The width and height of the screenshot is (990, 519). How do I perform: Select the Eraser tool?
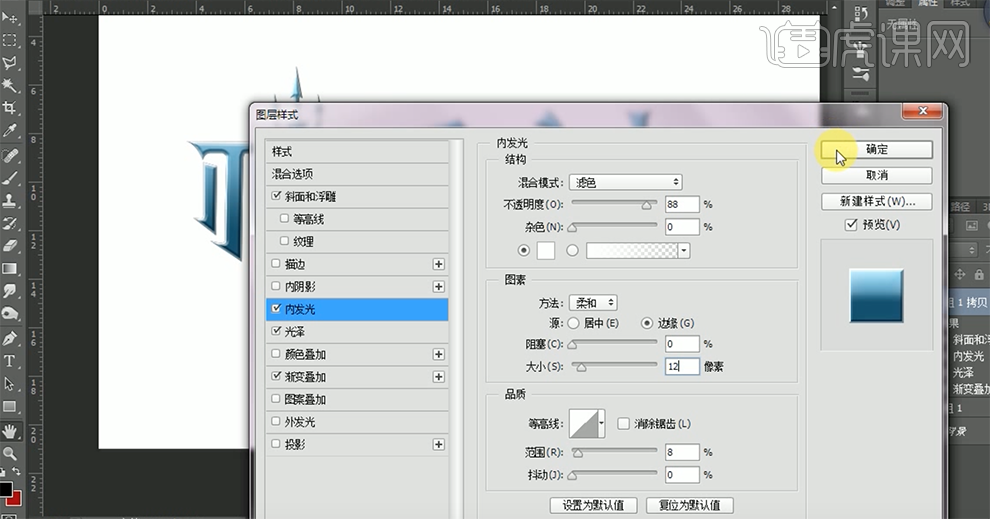(x=9, y=246)
